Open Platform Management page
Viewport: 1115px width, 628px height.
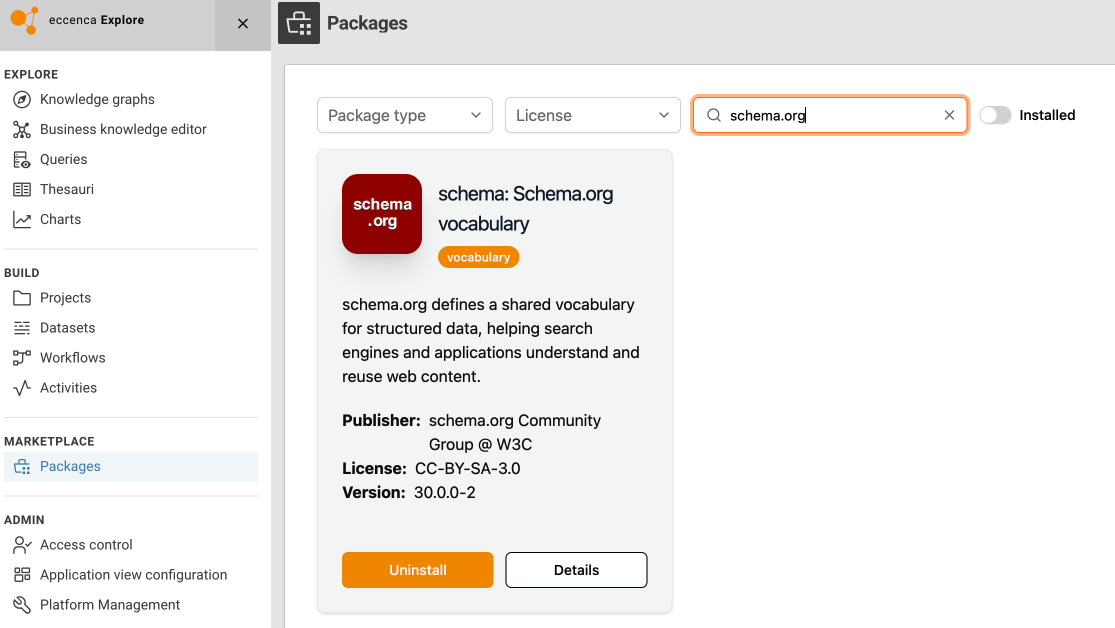[x=131, y=605]
